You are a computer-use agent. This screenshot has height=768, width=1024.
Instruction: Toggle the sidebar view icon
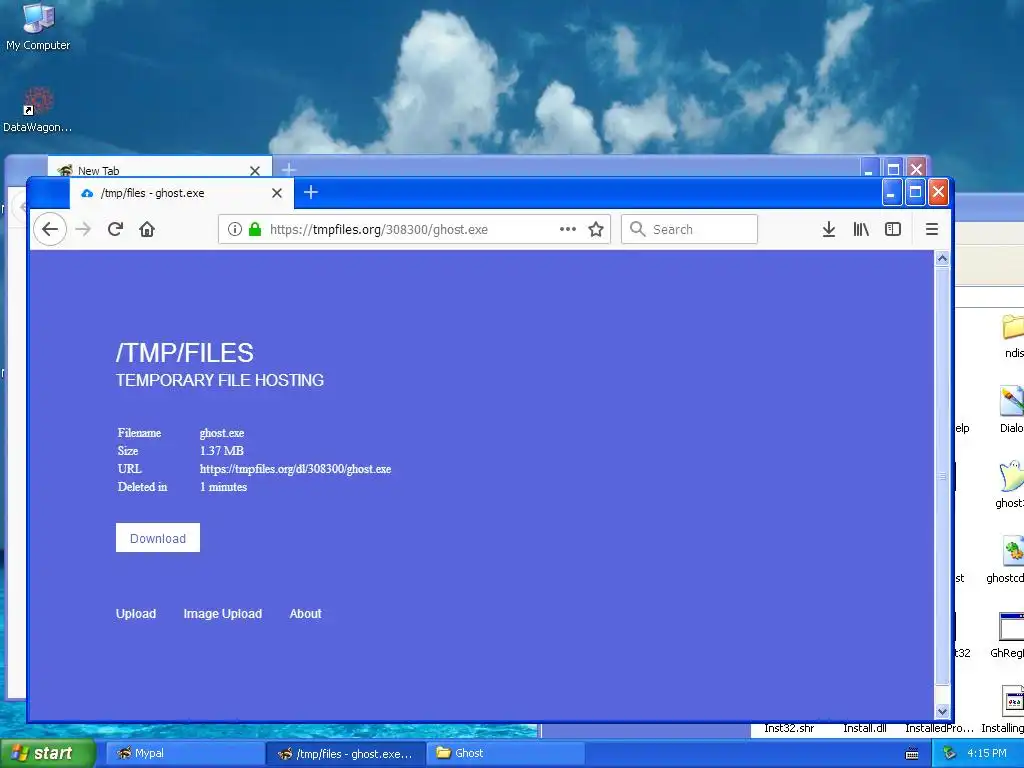(x=893, y=229)
